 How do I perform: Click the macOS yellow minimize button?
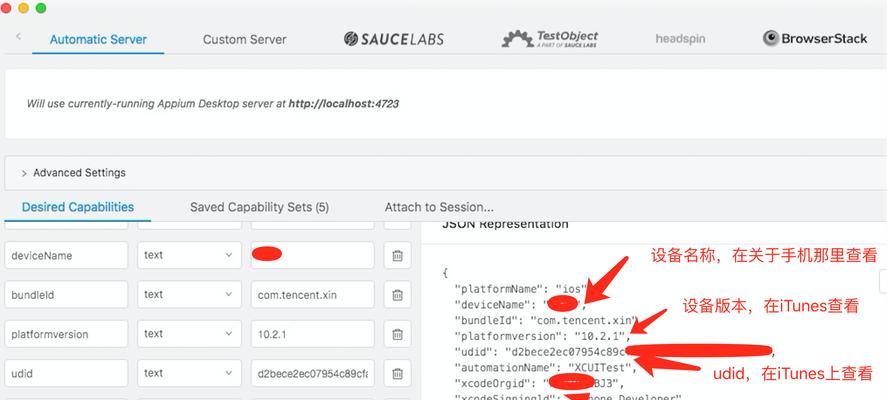(x=23, y=8)
